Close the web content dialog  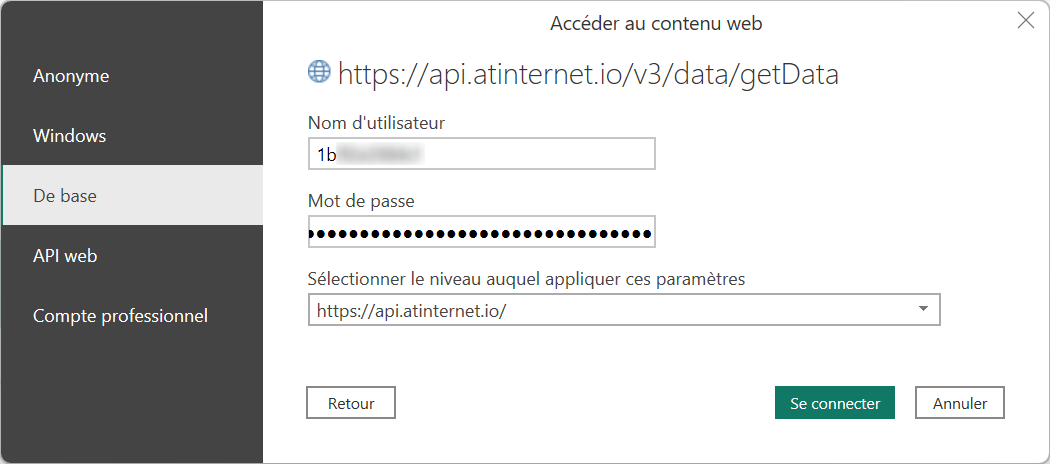pyautogui.click(x=1025, y=21)
